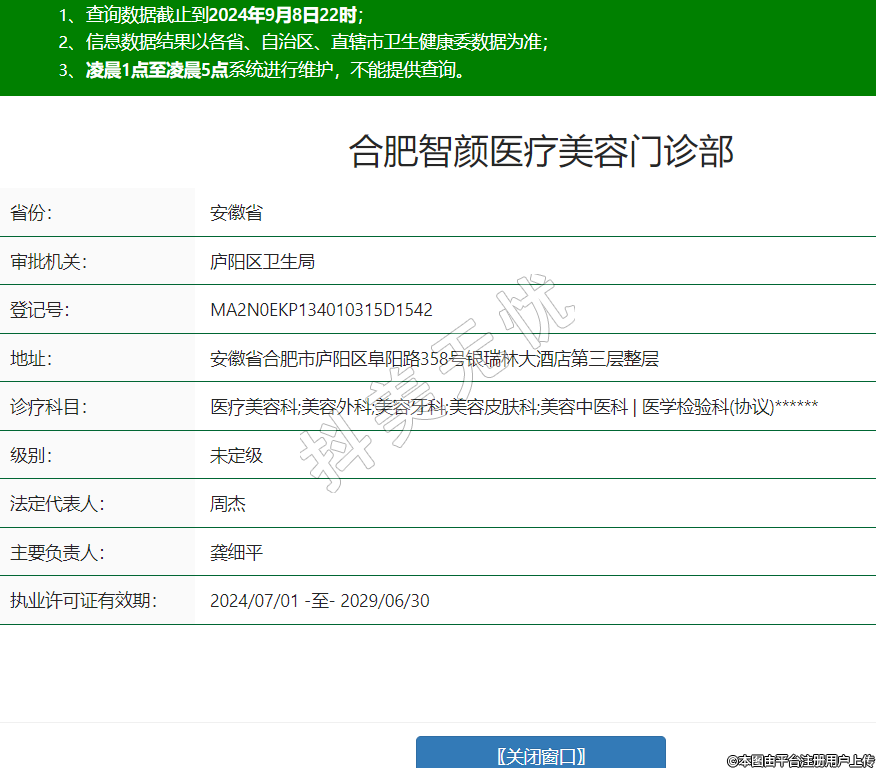The height and width of the screenshot is (768, 876).
Task: Click the notice about 卫生健康委 data source
Action: coord(303,42)
